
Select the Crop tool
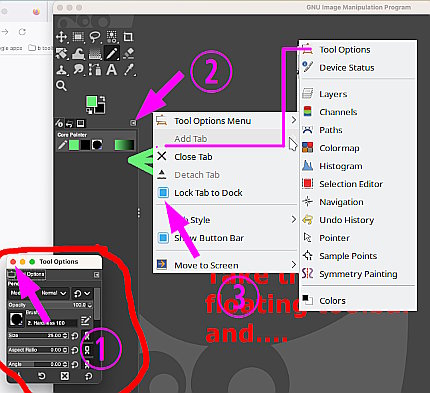click(128, 37)
